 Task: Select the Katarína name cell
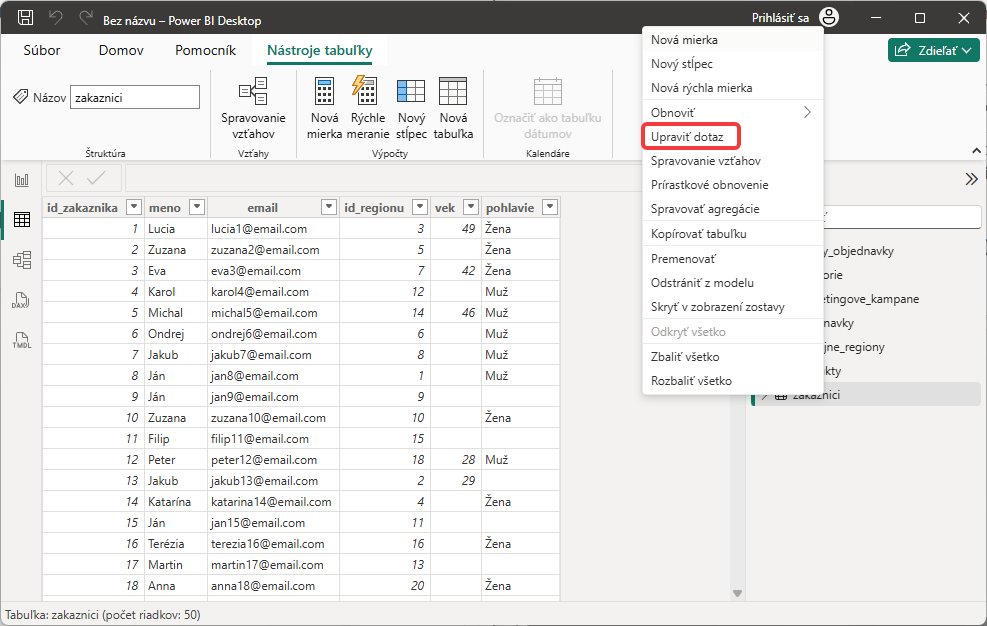click(176, 502)
